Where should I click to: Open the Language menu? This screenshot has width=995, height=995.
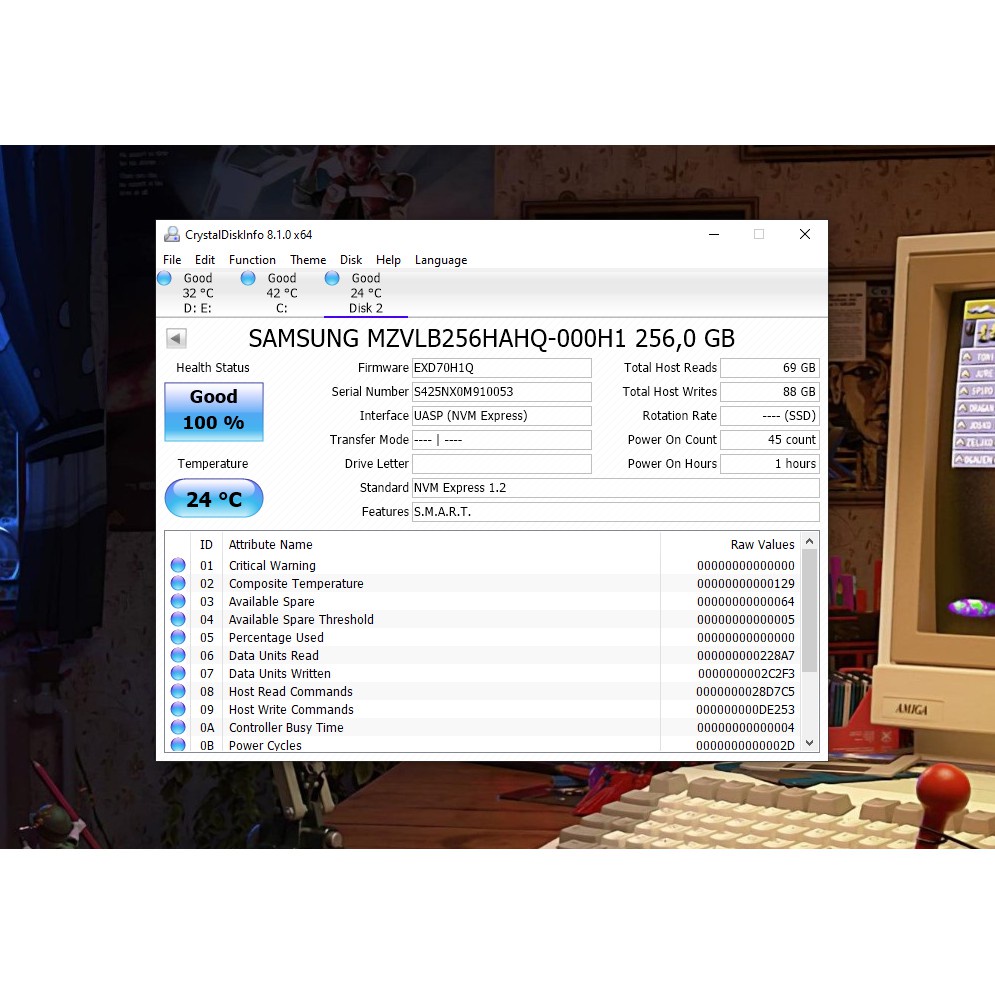[441, 260]
